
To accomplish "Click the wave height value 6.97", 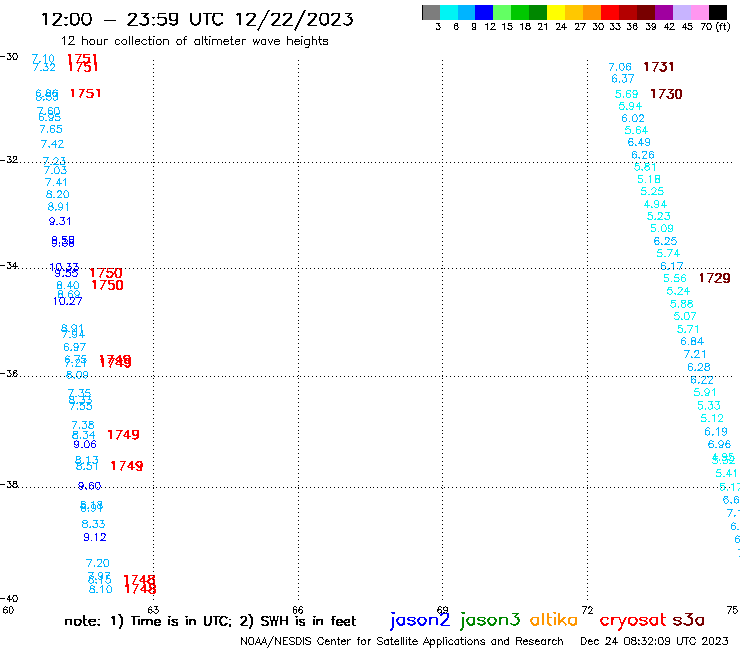I will pos(75,347).
